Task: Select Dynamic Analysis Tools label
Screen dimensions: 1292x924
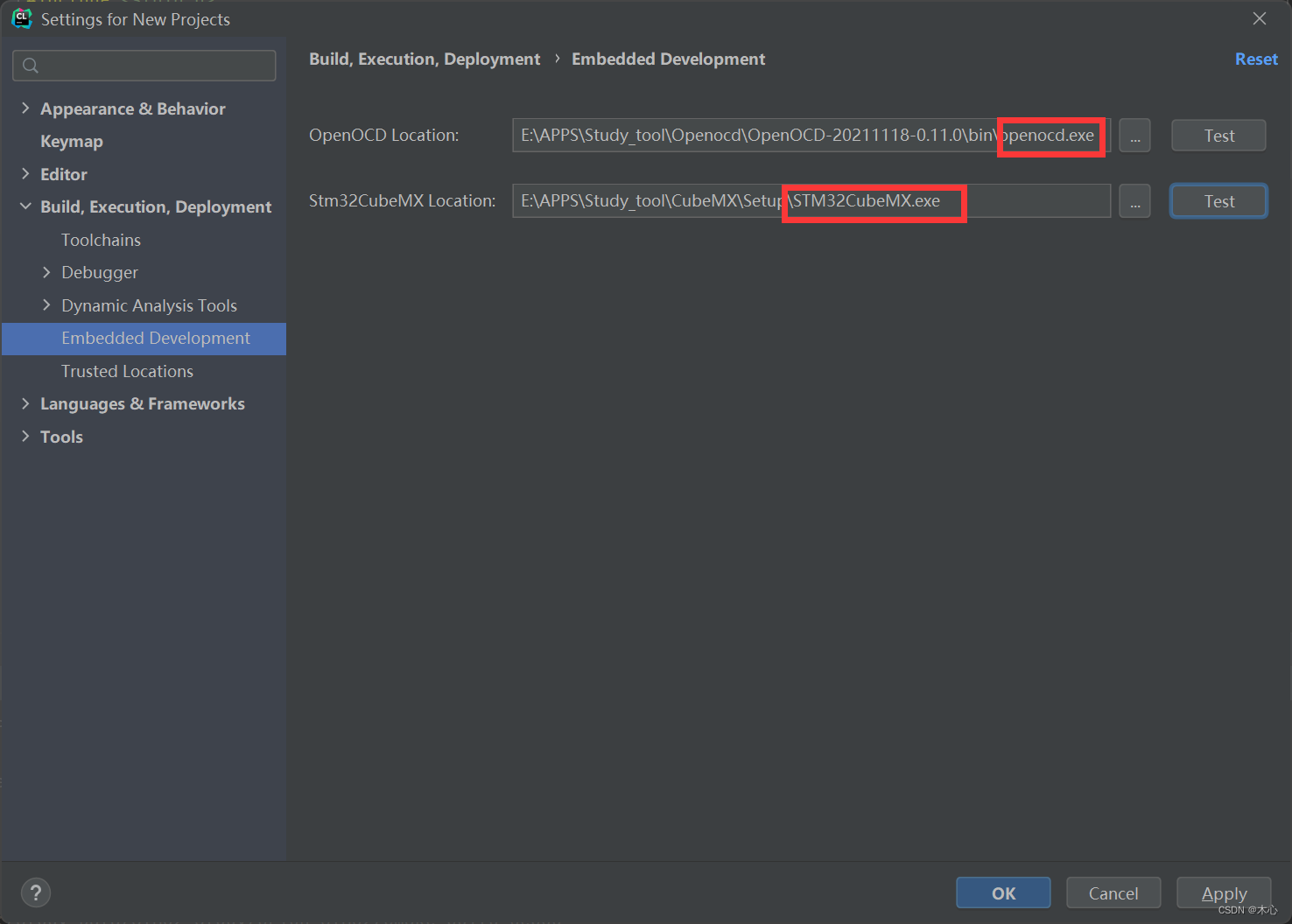Action: coord(149,305)
